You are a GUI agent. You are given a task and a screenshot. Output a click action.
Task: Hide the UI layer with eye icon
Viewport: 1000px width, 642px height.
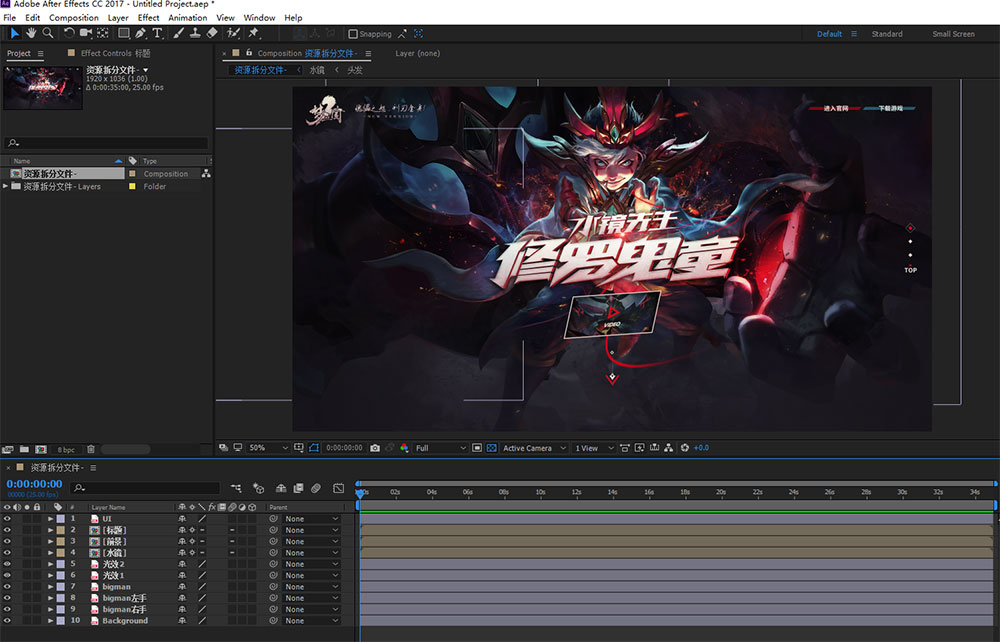click(7, 519)
